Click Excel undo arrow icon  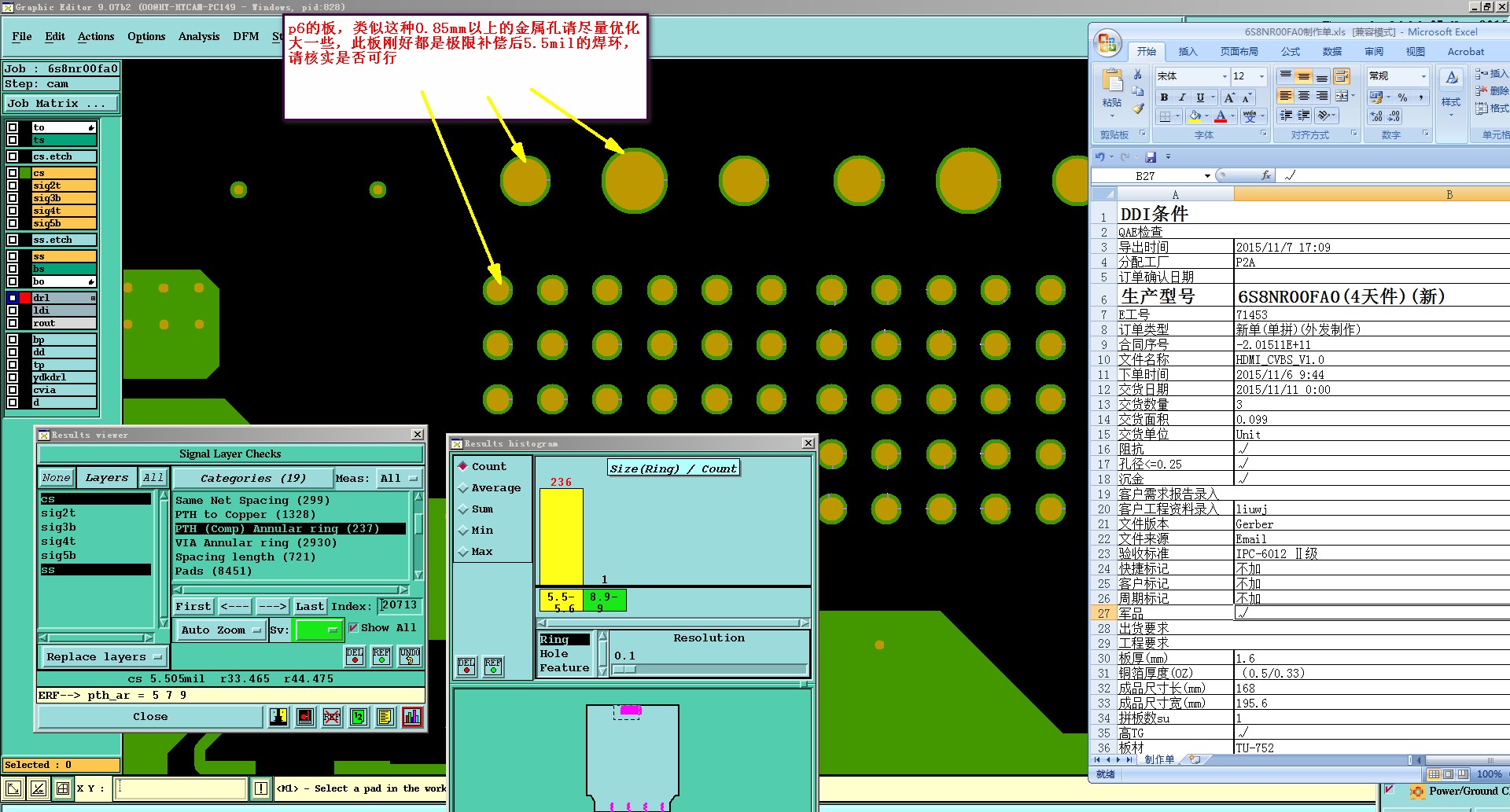[1100, 156]
